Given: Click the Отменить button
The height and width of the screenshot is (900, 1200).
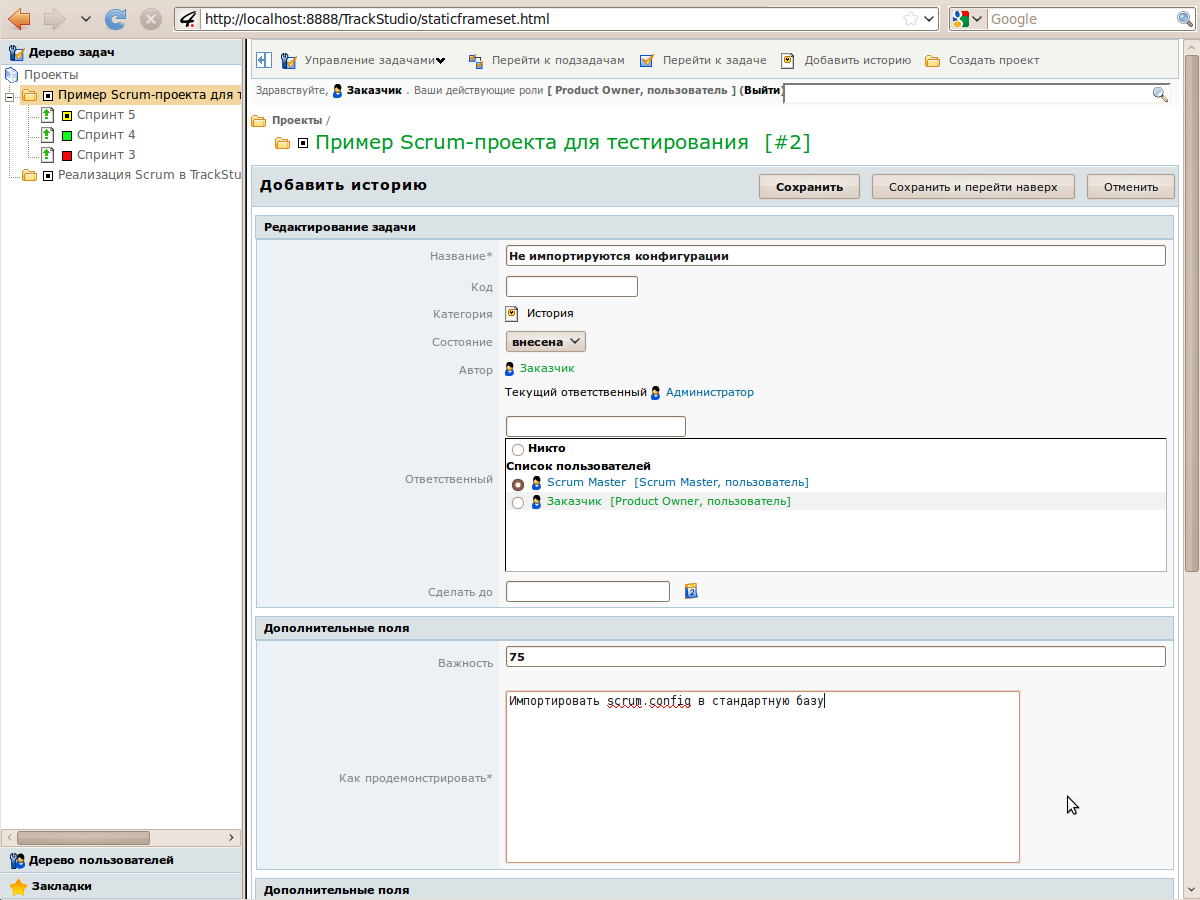Looking at the screenshot, I should [1130, 187].
